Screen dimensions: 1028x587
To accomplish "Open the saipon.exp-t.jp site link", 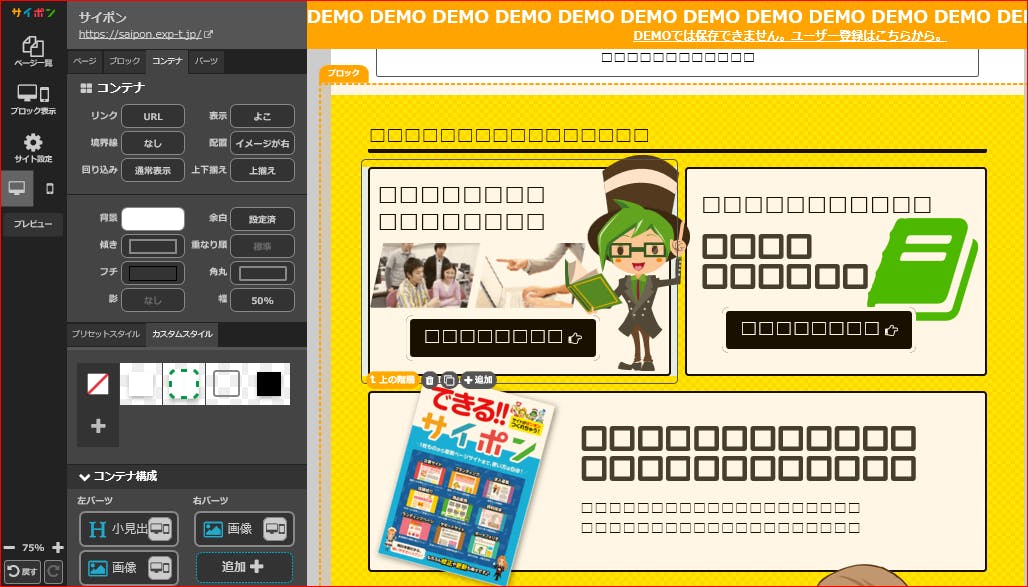I will point(144,34).
